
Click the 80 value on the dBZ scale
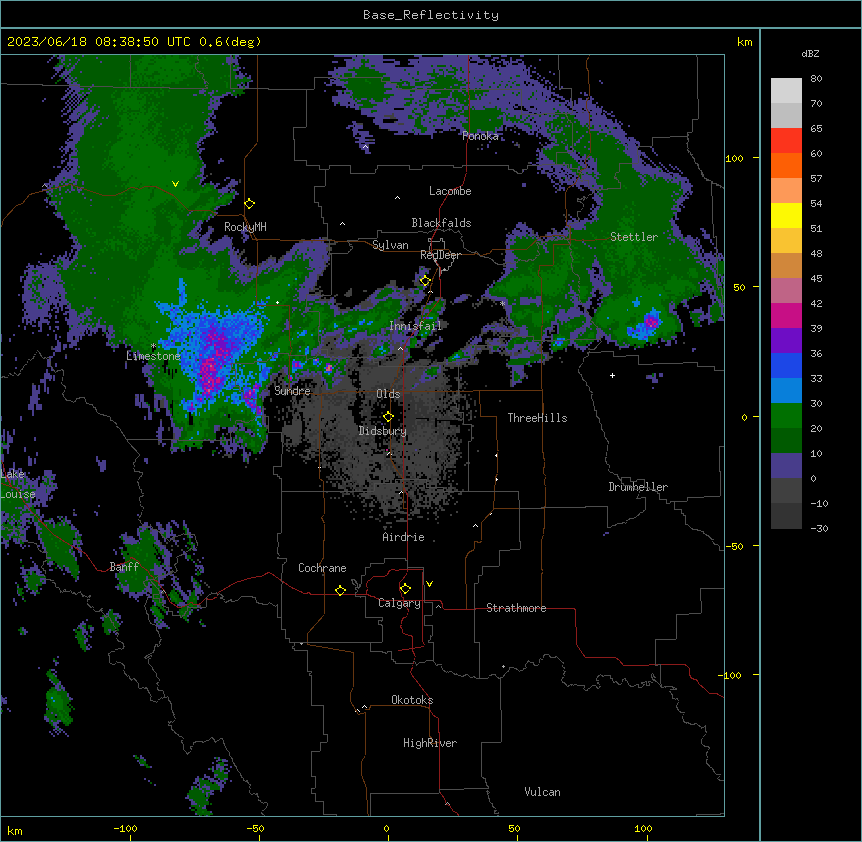click(816, 79)
